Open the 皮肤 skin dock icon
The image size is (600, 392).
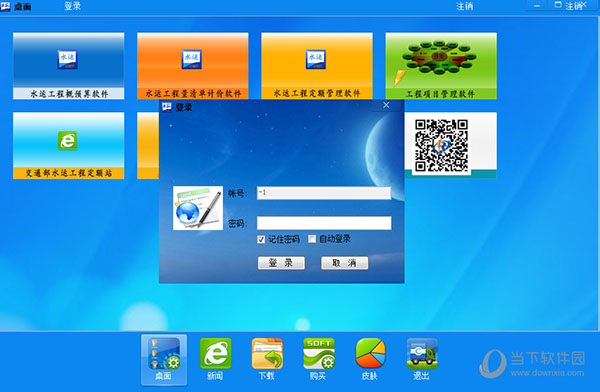[370, 359]
